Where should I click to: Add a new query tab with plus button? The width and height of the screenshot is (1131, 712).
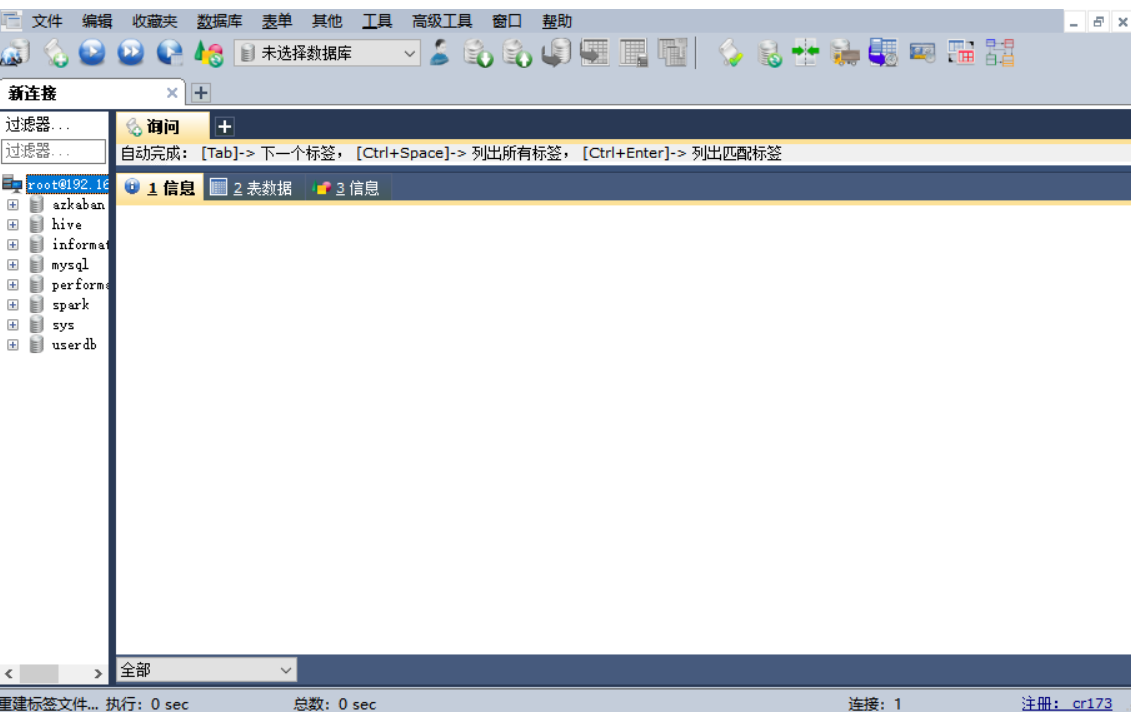[224, 126]
